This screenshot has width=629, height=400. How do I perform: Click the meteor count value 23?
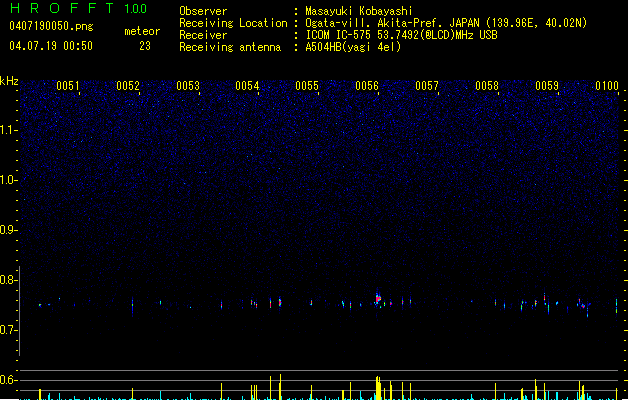click(145, 46)
